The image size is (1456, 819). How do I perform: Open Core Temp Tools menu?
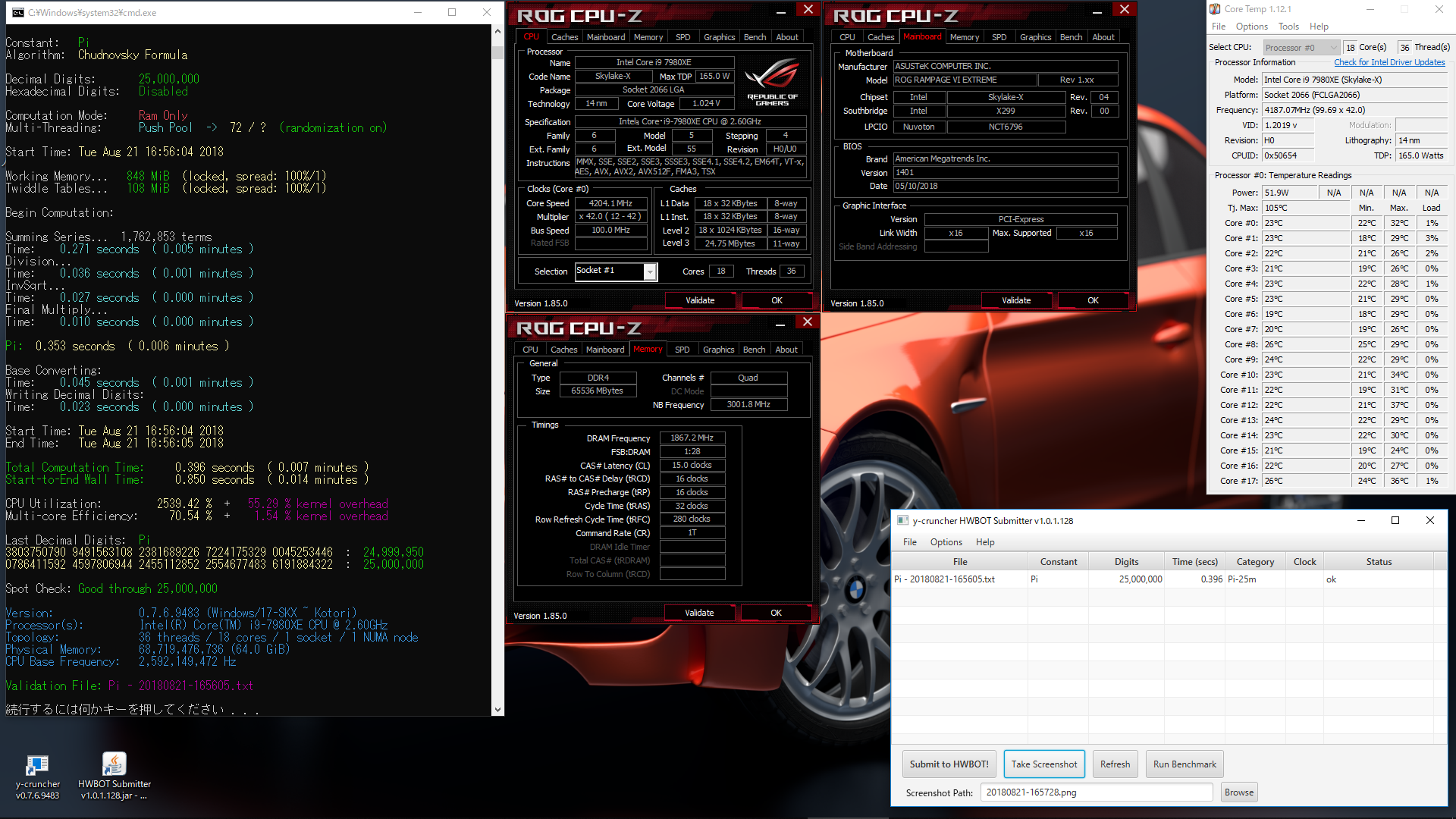[1288, 27]
